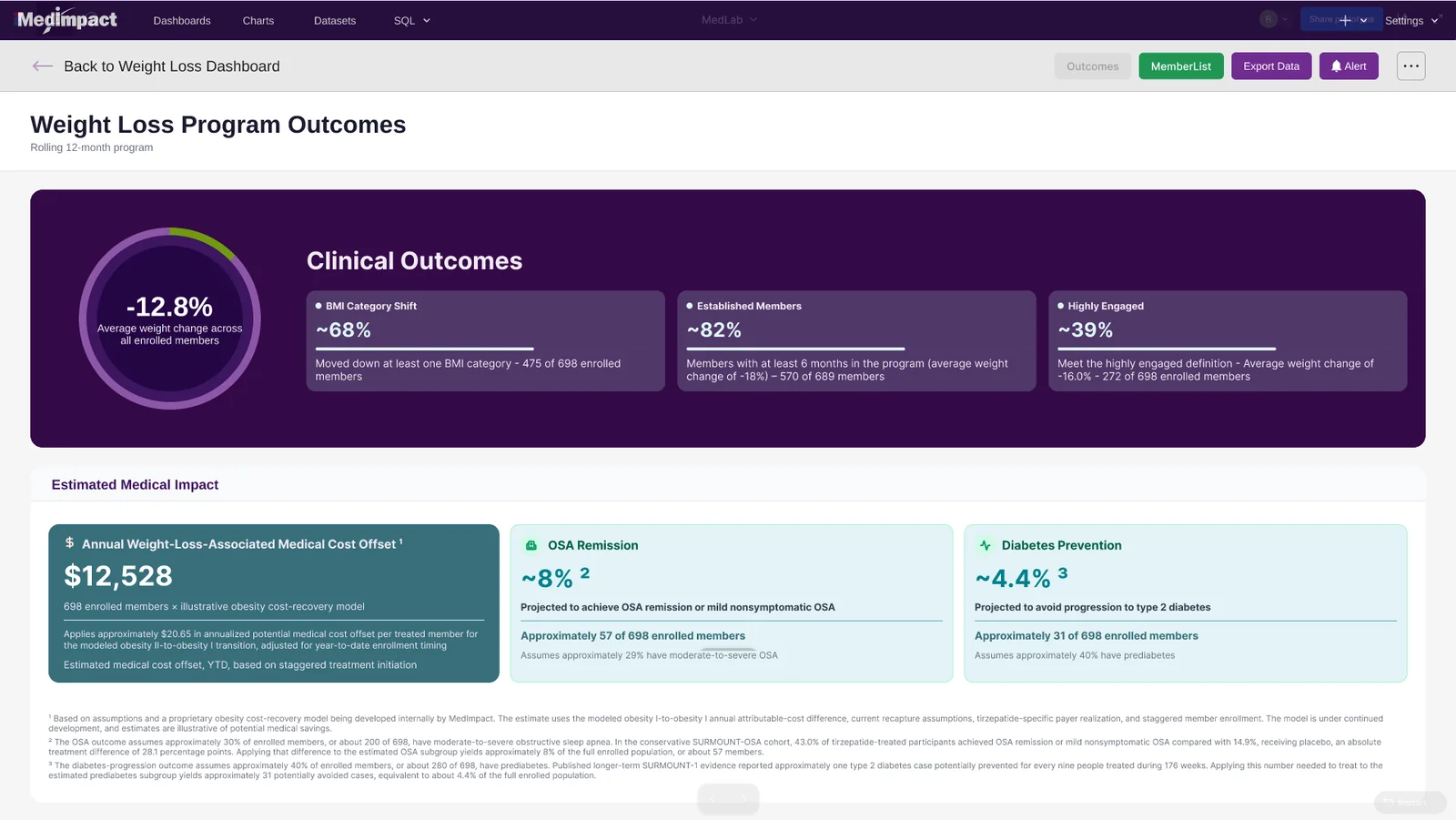Follow Back to Weight Loss Dashboard link
1456x820 pixels.
point(172,66)
